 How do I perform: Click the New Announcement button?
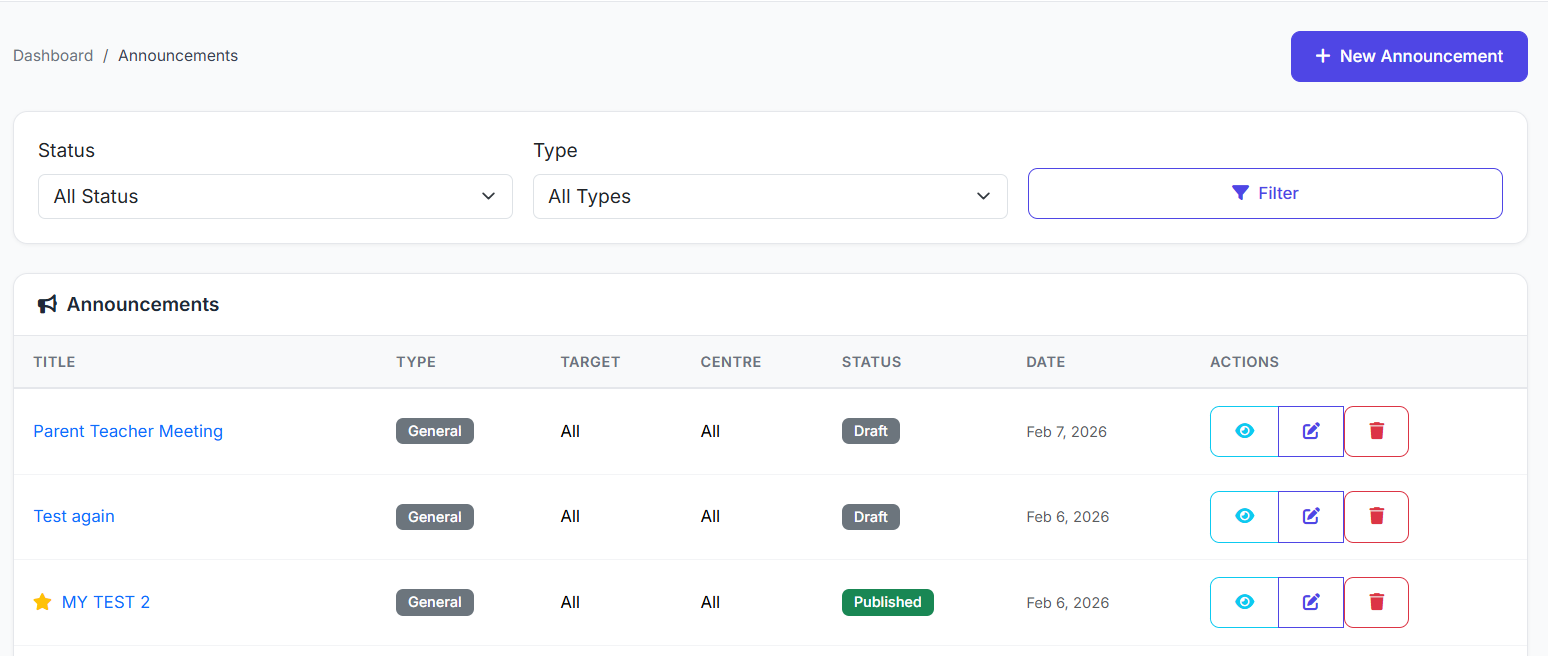tap(1408, 56)
